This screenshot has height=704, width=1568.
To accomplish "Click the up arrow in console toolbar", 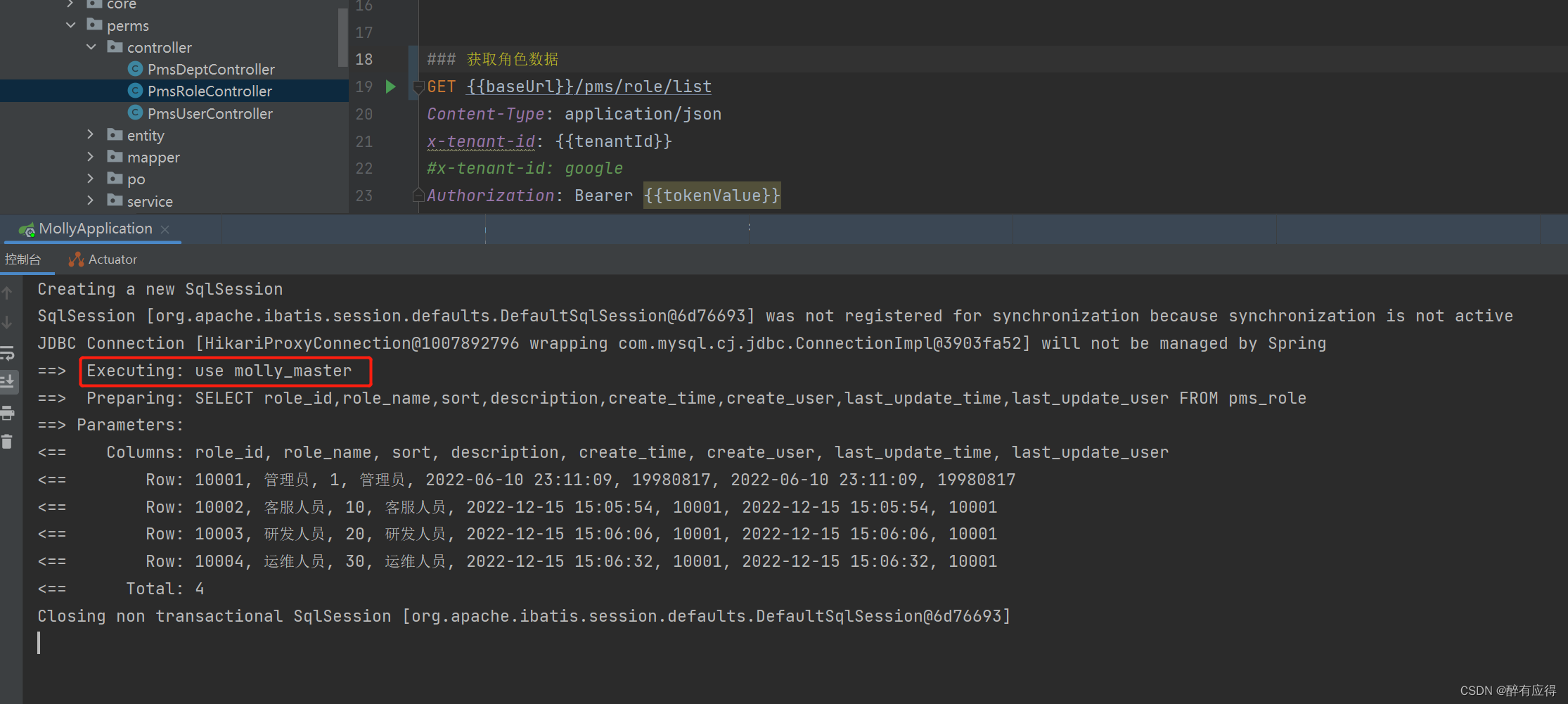I will tap(7, 293).
